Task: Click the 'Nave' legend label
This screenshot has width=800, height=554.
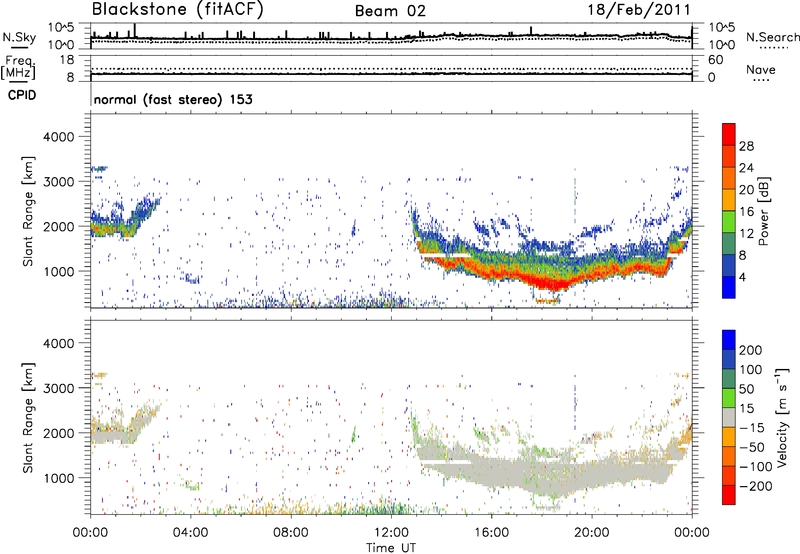Action: [761, 69]
